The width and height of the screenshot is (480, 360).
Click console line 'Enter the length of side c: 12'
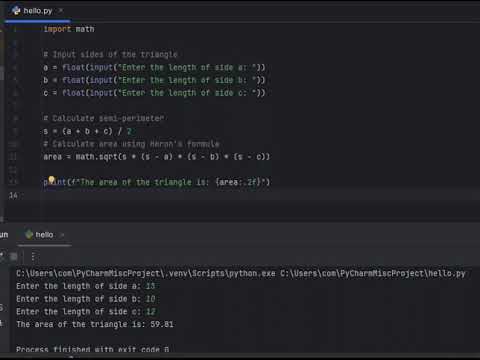point(86,312)
